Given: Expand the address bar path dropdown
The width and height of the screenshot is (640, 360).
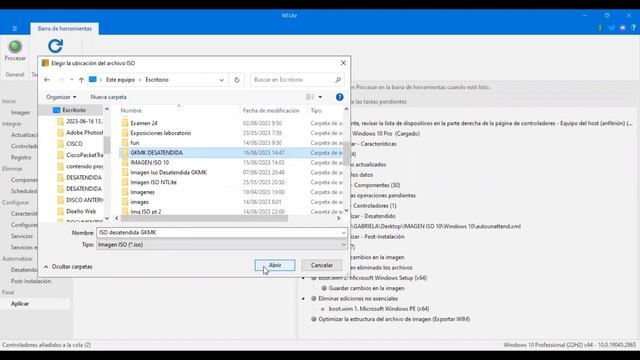Looking at the screenshot, I should click(221, 80).
